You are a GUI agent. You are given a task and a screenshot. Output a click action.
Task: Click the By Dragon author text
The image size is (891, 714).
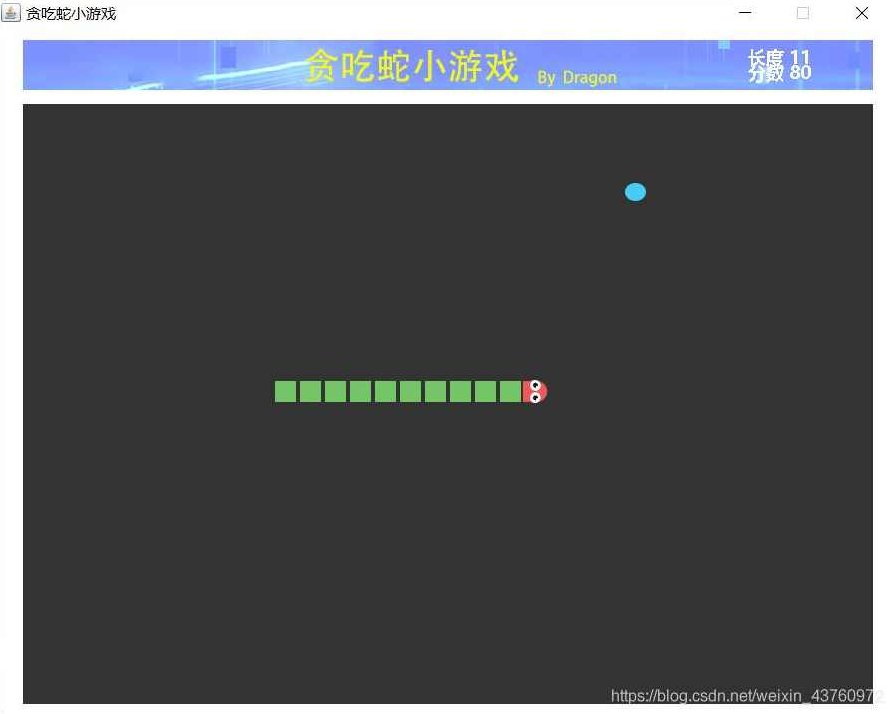pyautogui.click(x=576, y=77)
